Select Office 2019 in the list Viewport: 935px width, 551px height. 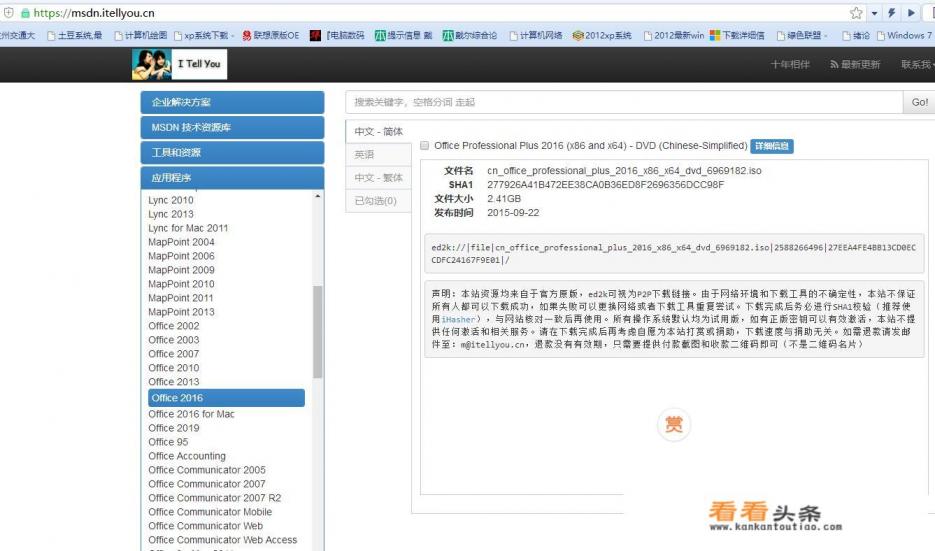[x=174, y=428]
